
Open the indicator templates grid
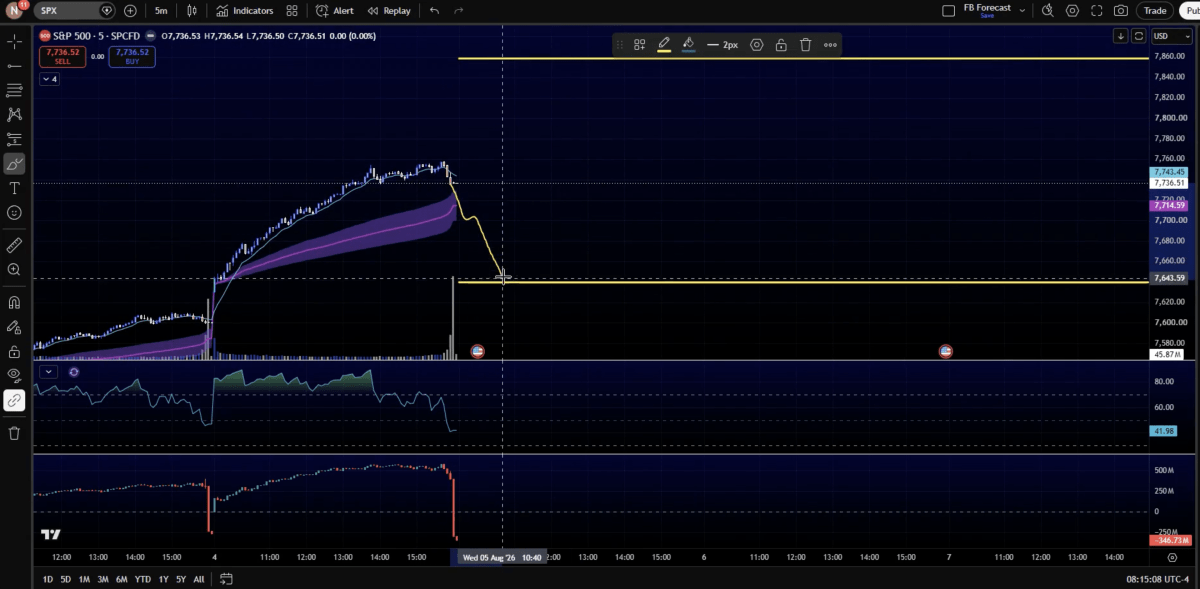[x=291, y=10]
